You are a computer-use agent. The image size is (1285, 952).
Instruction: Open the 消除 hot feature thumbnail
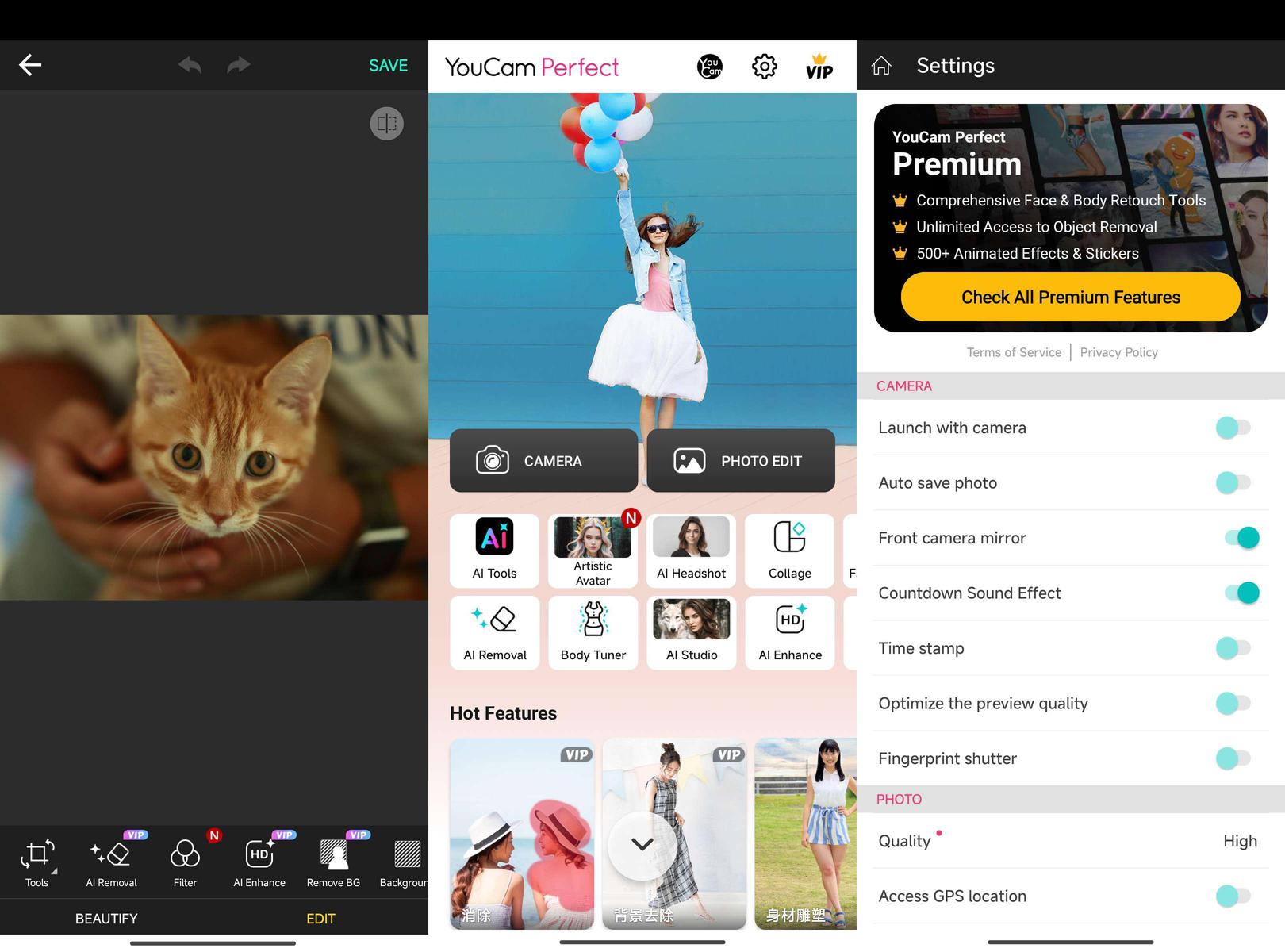point(522,833)
